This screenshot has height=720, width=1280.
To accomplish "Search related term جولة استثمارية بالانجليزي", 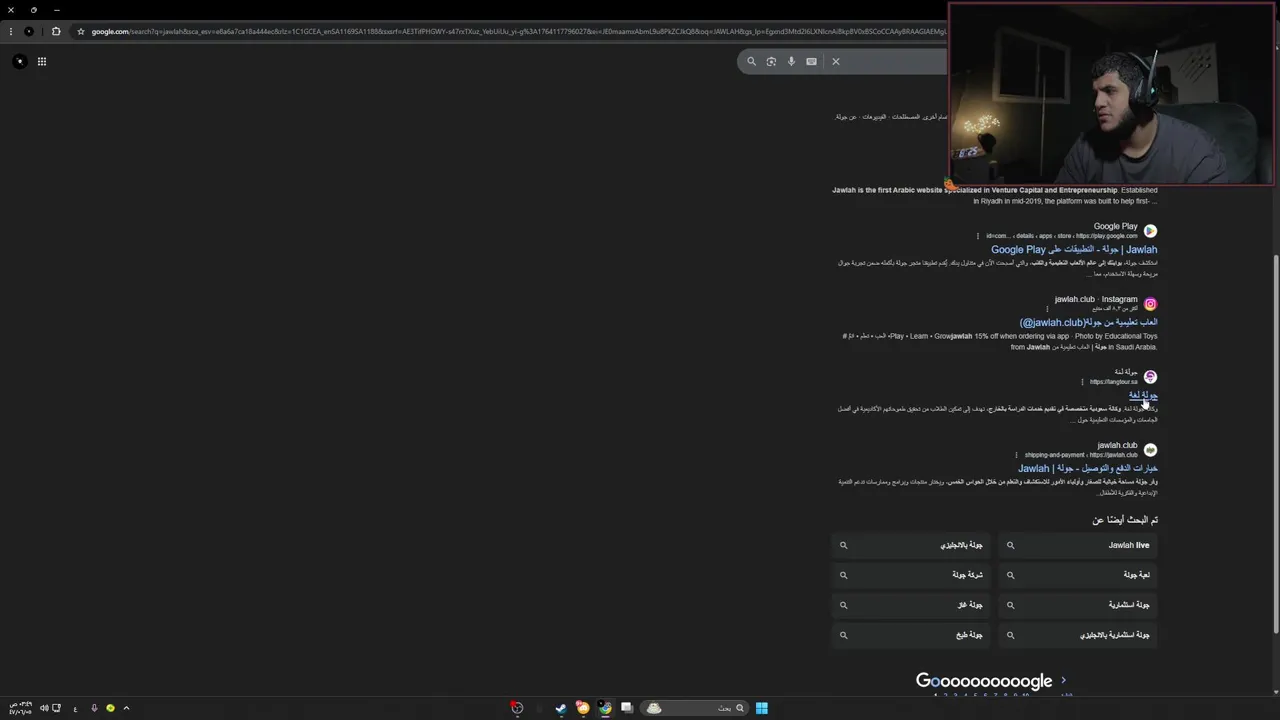I will coord(1078,635).
